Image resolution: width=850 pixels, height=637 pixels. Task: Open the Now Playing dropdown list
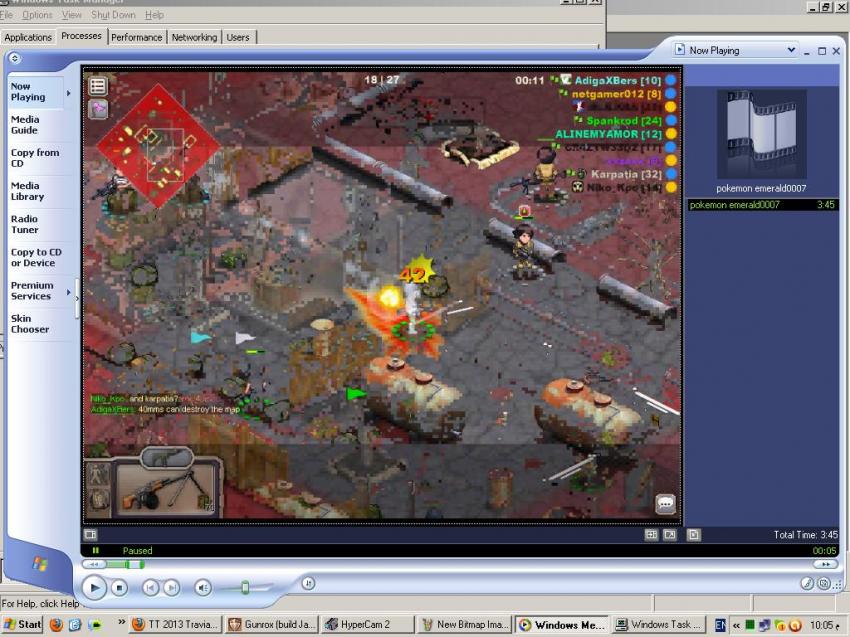(791, 50)
